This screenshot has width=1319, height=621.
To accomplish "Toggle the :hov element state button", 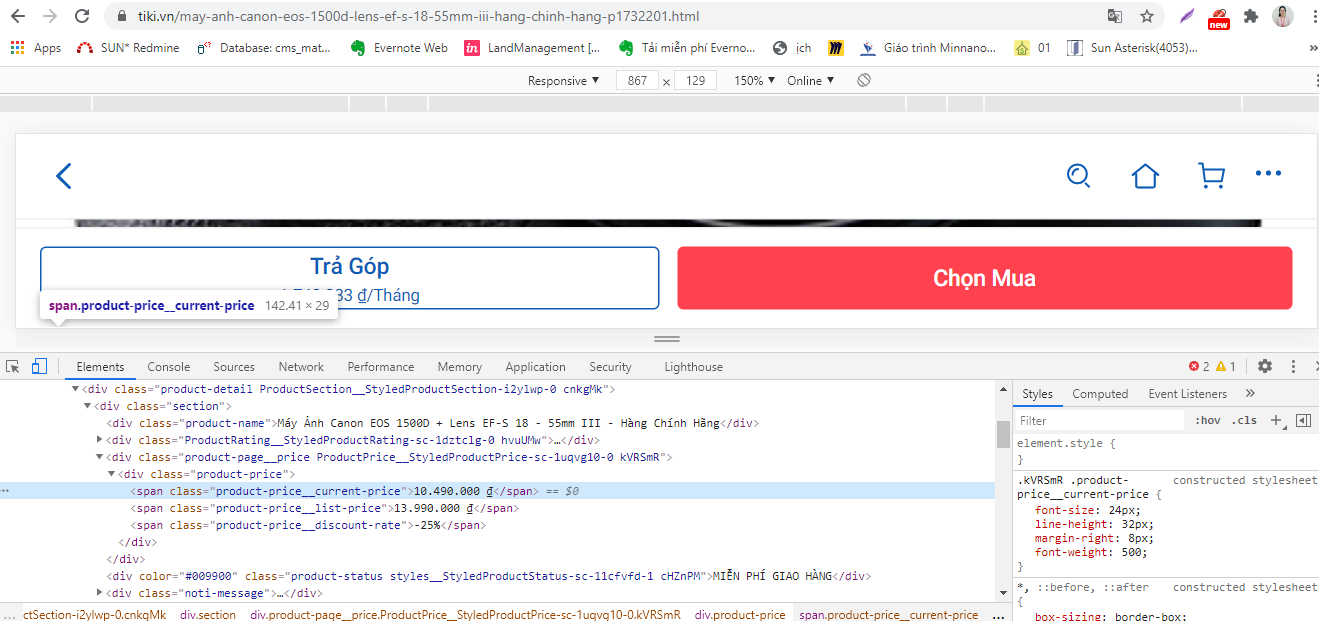I will click(x=1208, y=420).
